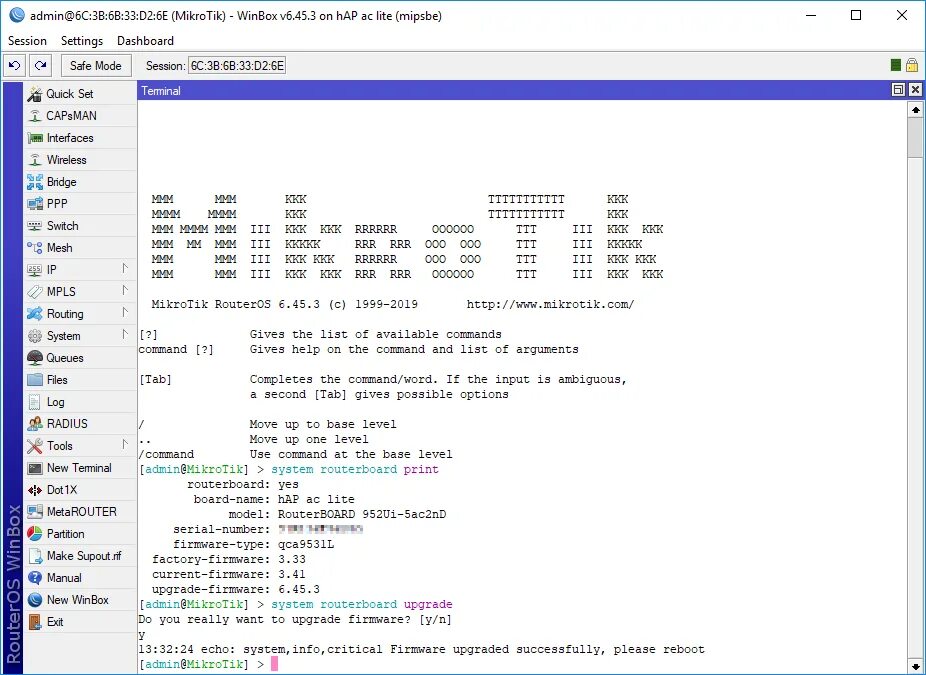Expand the Routing submenu arrow
Viewport: 926px width, 675px height.
click(x=125, y=312)
